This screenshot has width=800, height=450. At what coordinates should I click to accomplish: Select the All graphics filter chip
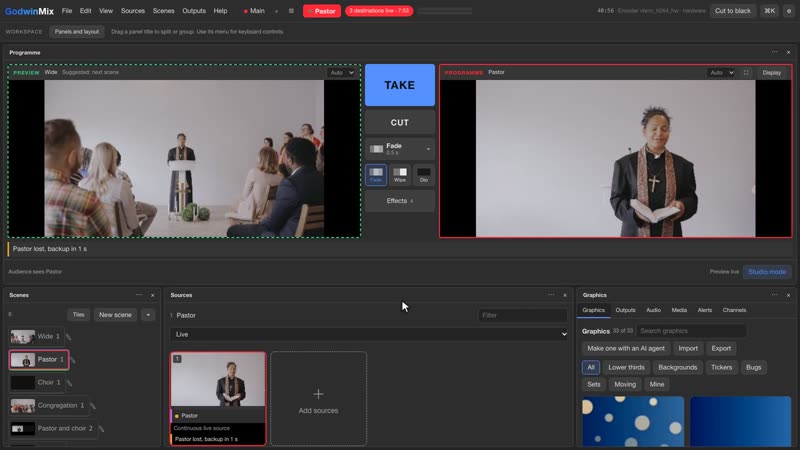click(591, 367)
